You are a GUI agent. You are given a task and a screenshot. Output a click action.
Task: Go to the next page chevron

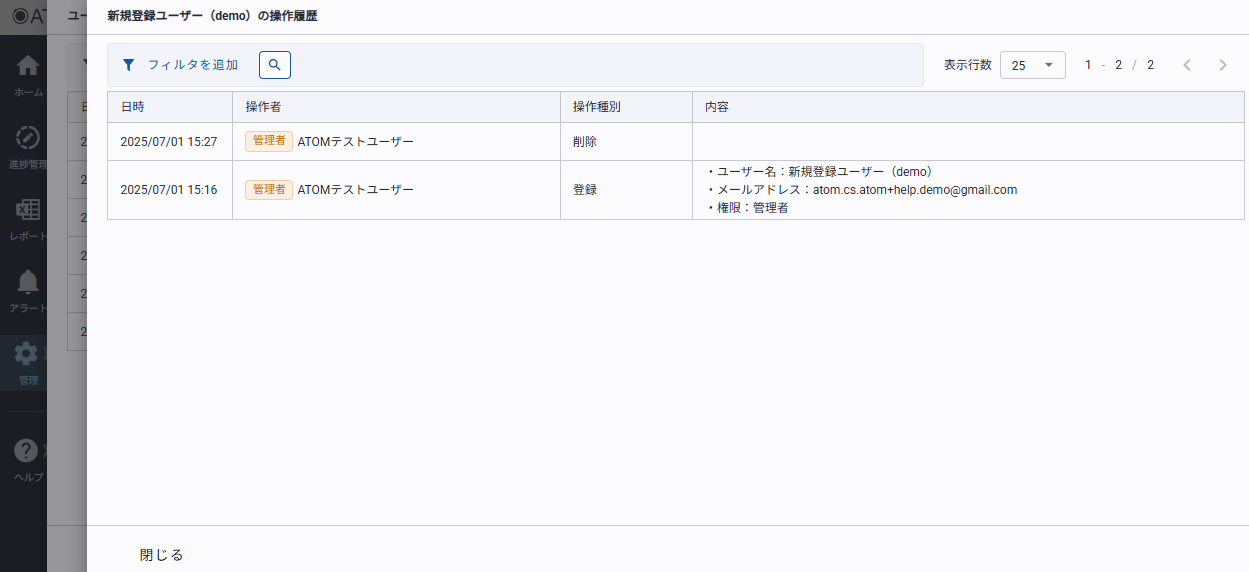pyautogui.click(x=1222, y=65)
